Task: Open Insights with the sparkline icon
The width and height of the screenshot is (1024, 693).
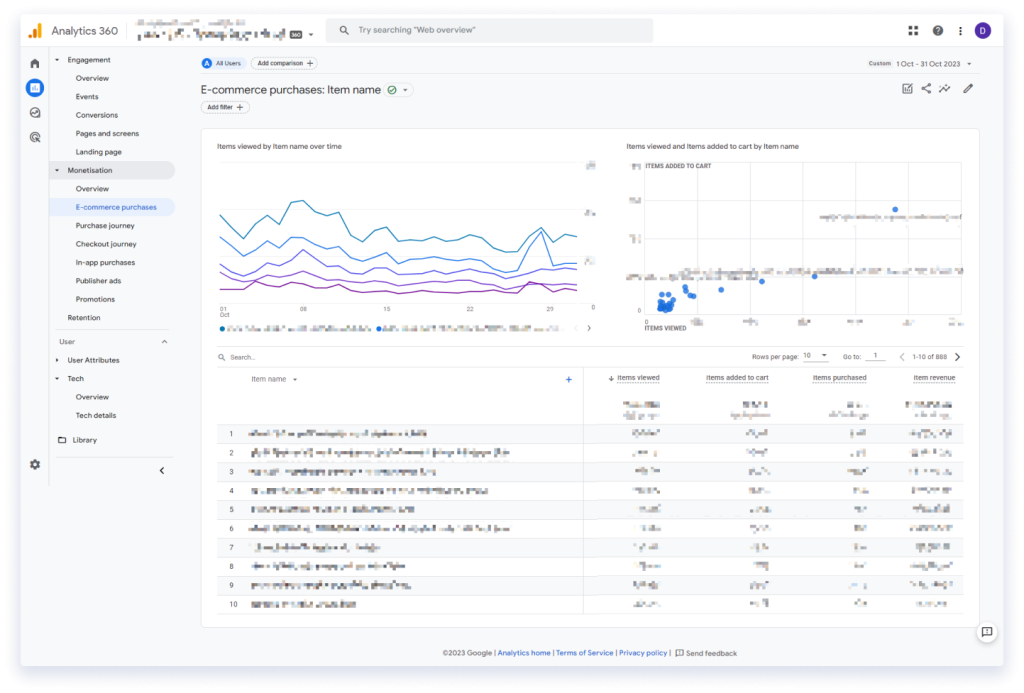Action: pos(944,89)
